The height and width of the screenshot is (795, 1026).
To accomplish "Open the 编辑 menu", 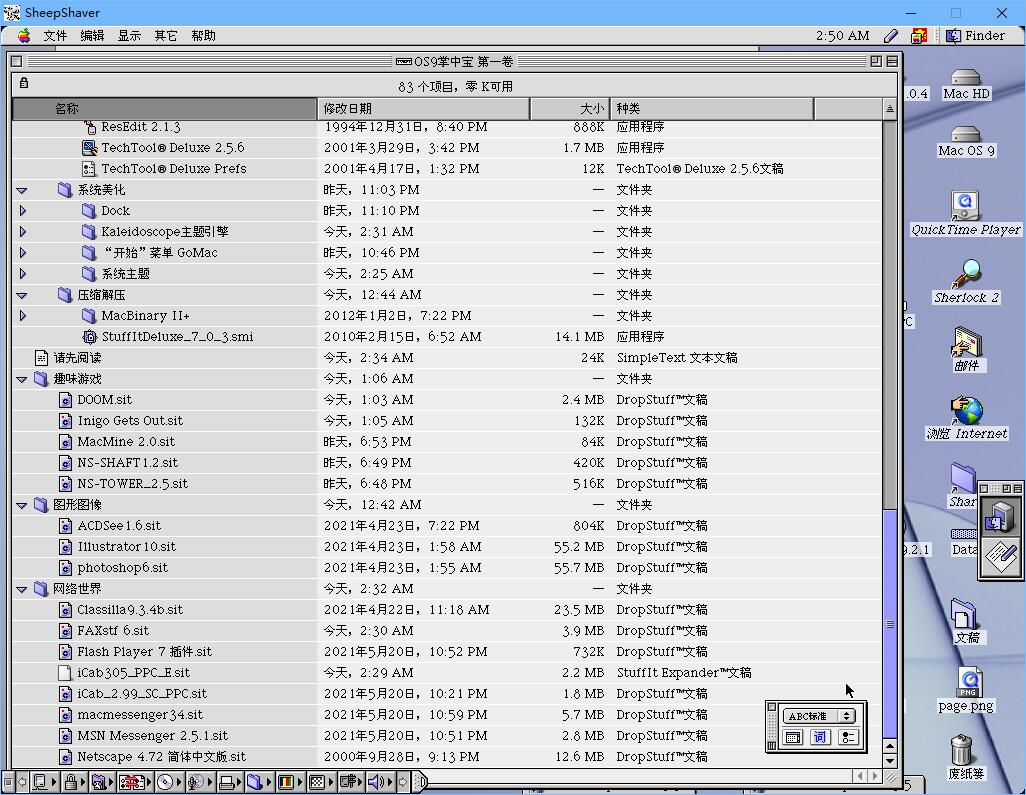I will (92, 35).
